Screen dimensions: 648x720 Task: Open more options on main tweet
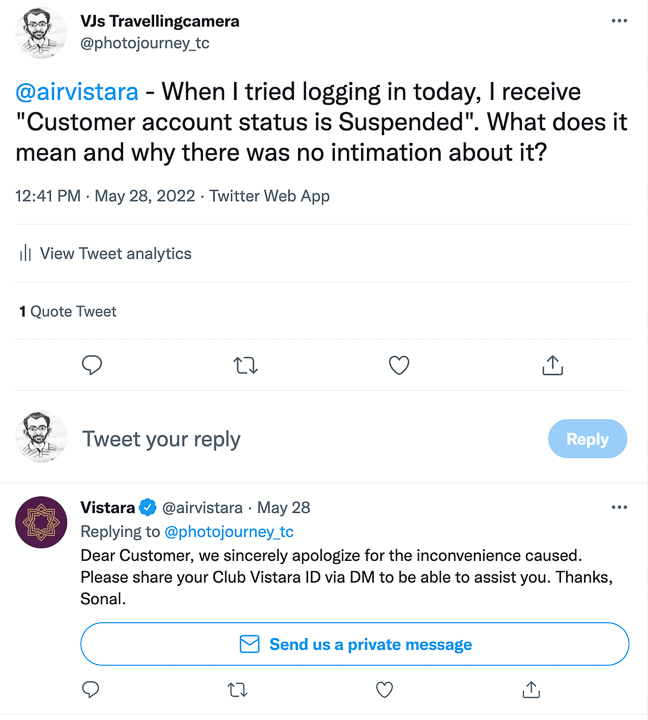tap(619, 21)
